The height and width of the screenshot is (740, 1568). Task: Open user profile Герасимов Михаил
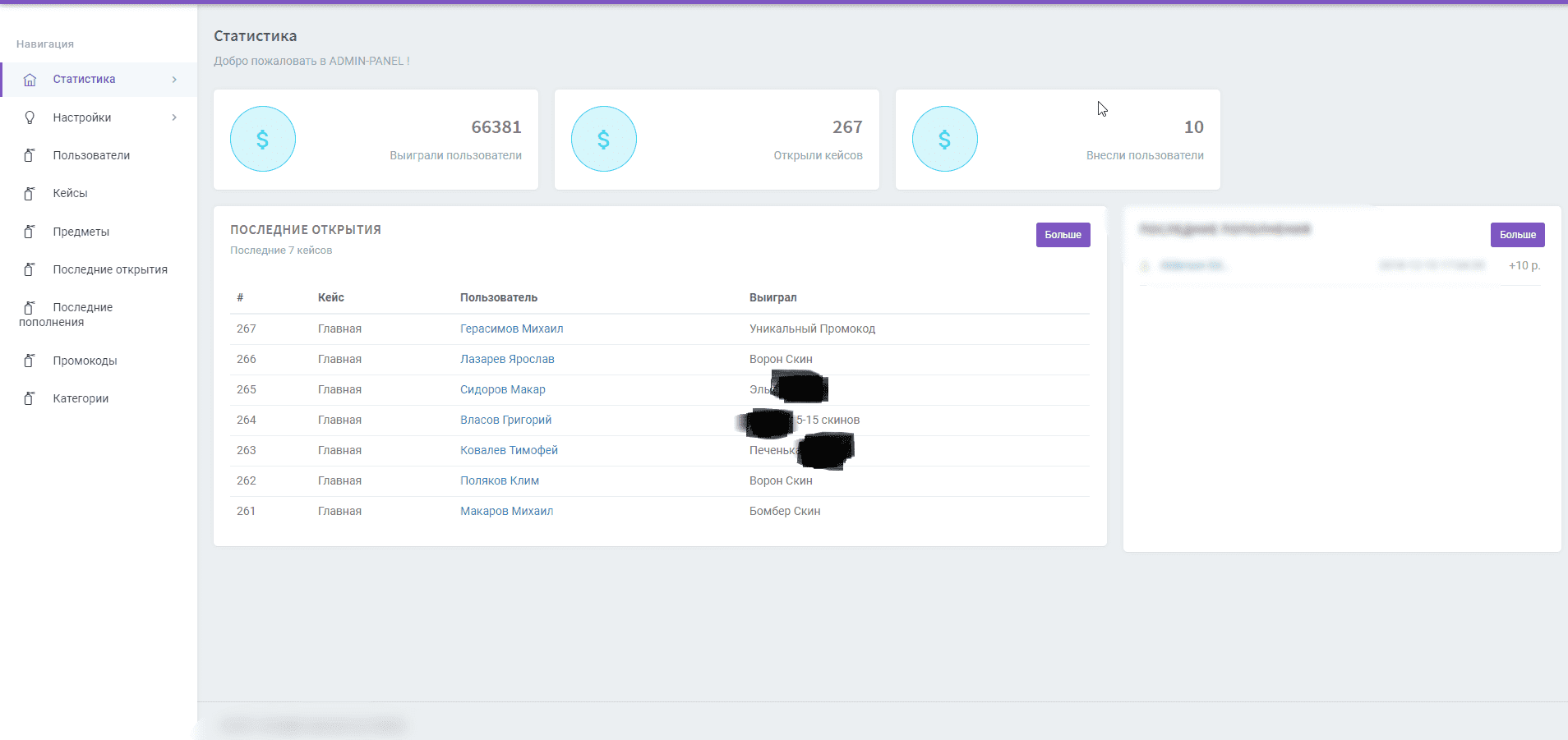[511, 329]
